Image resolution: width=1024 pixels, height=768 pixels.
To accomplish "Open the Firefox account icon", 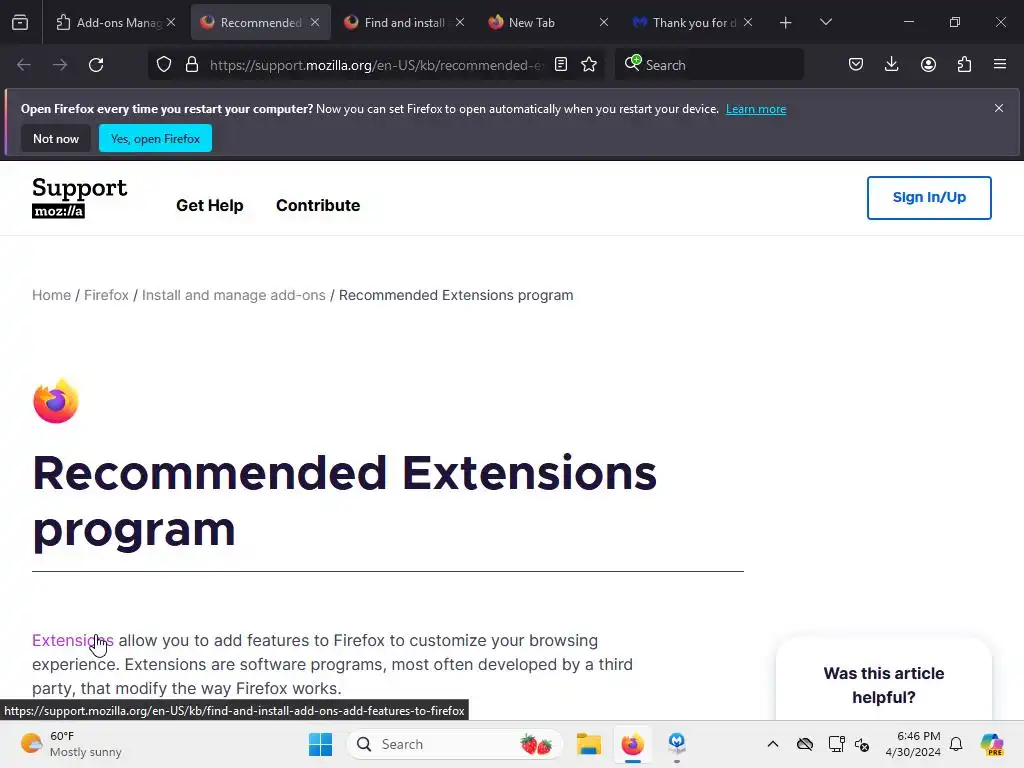I will coord(928,64).
